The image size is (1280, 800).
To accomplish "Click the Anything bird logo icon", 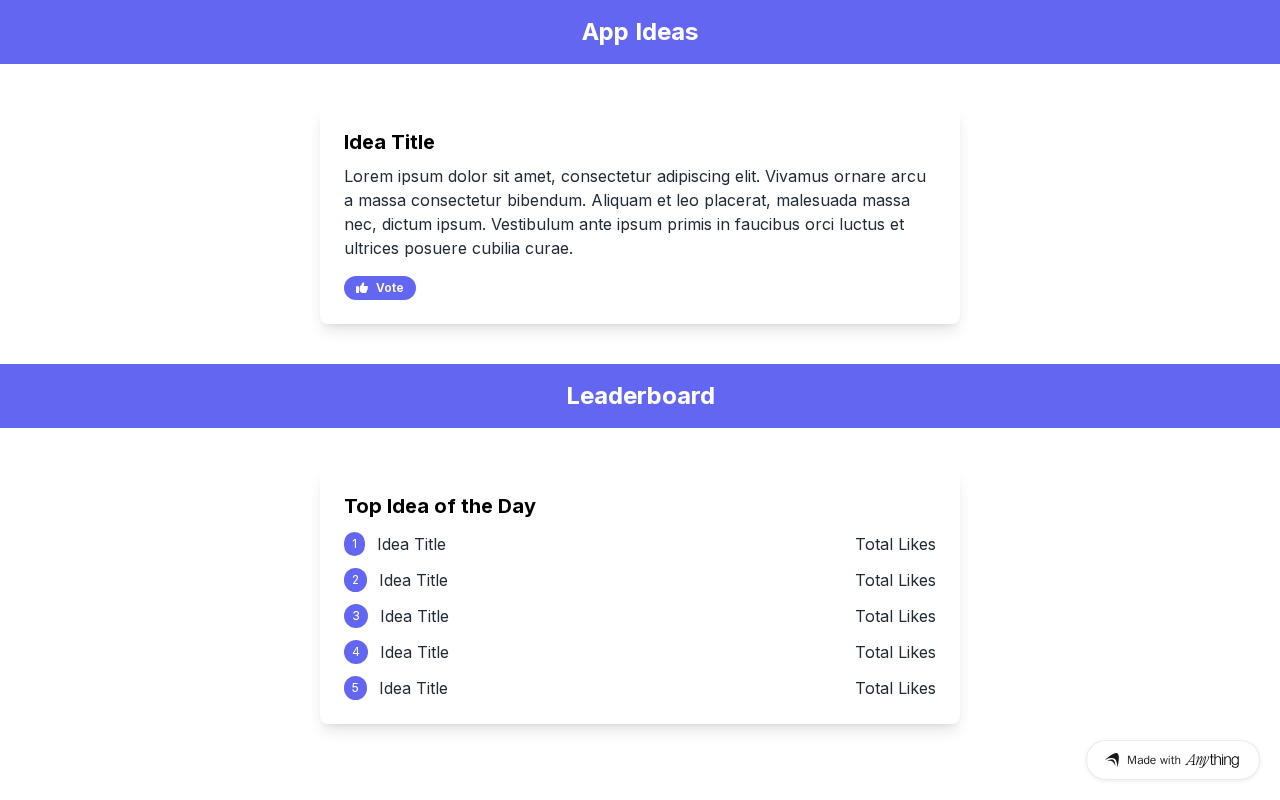I will [1112, 760].
